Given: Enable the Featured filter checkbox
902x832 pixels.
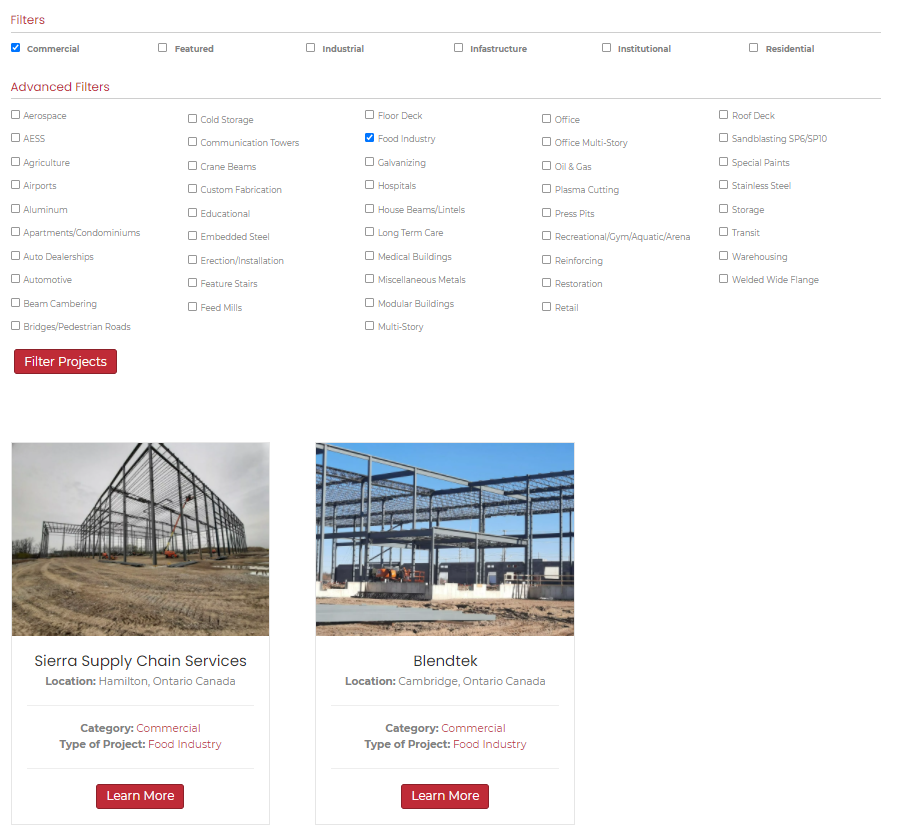Looking at the screenshot, I should click(163, 48).
